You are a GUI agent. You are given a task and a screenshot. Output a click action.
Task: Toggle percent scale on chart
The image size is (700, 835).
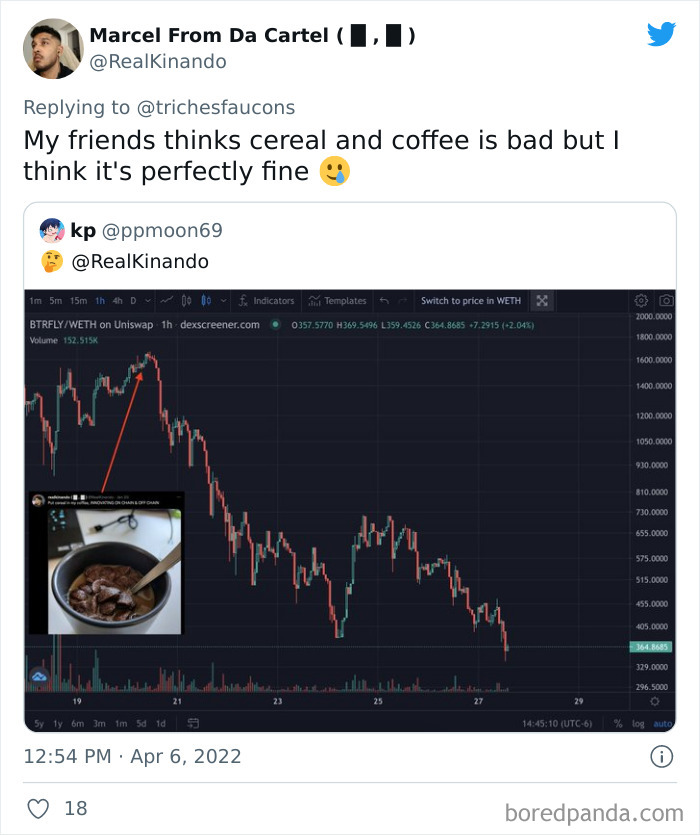619,723
